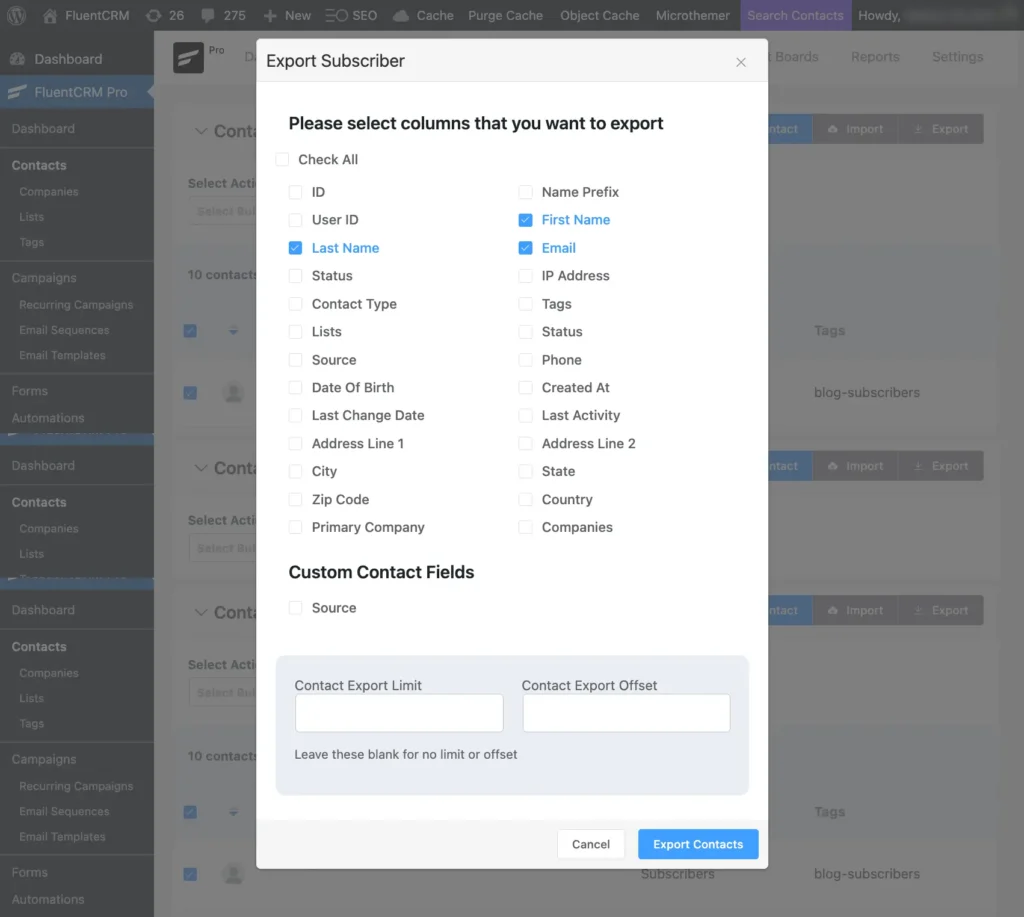This screenshot has height=917, width=1024.
Task: Enable the Companies column checkbox
Action: 525,527
